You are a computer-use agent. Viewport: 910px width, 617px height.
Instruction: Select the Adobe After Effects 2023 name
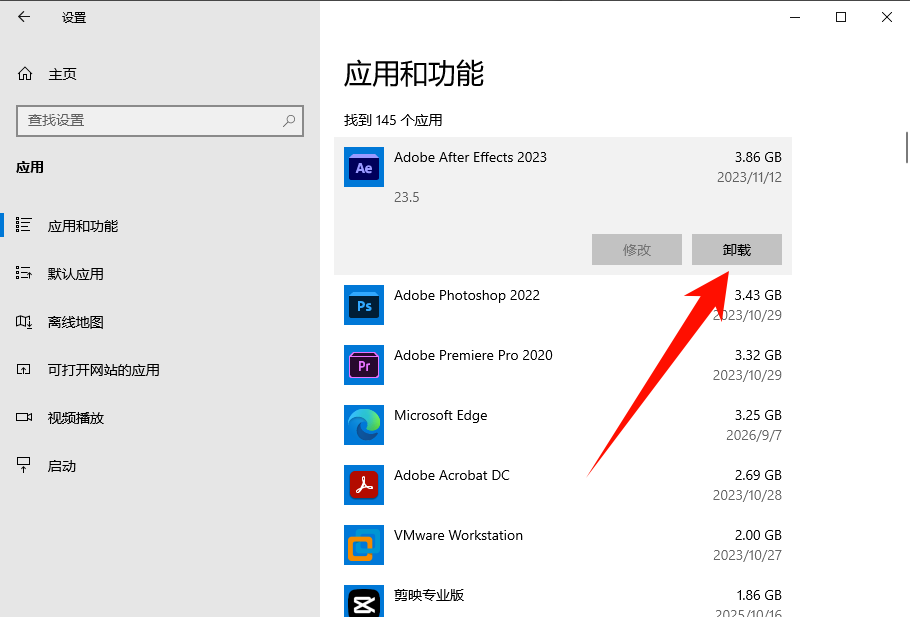pos(470,157)
